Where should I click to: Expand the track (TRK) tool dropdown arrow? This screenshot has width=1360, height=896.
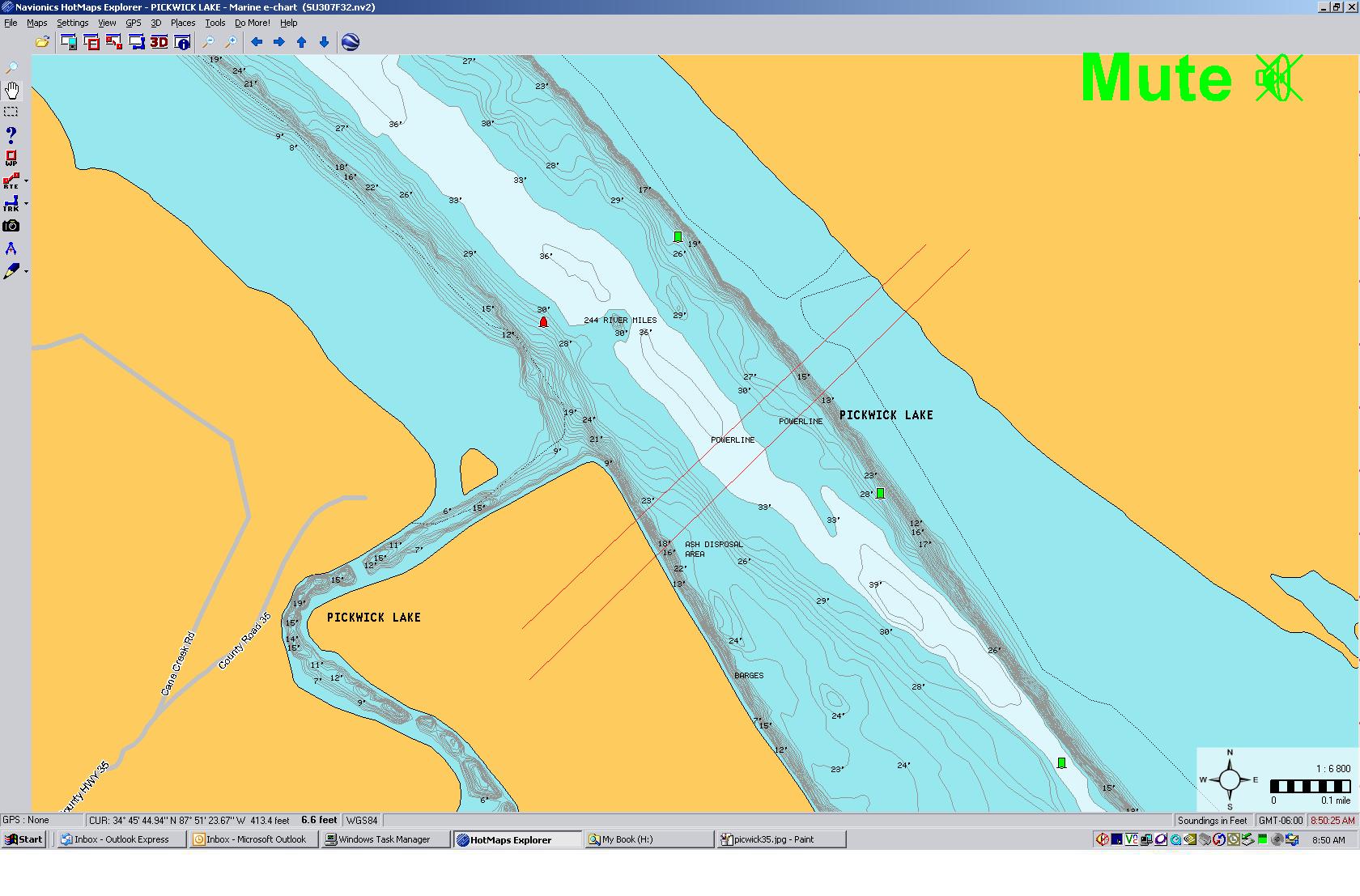27,204
